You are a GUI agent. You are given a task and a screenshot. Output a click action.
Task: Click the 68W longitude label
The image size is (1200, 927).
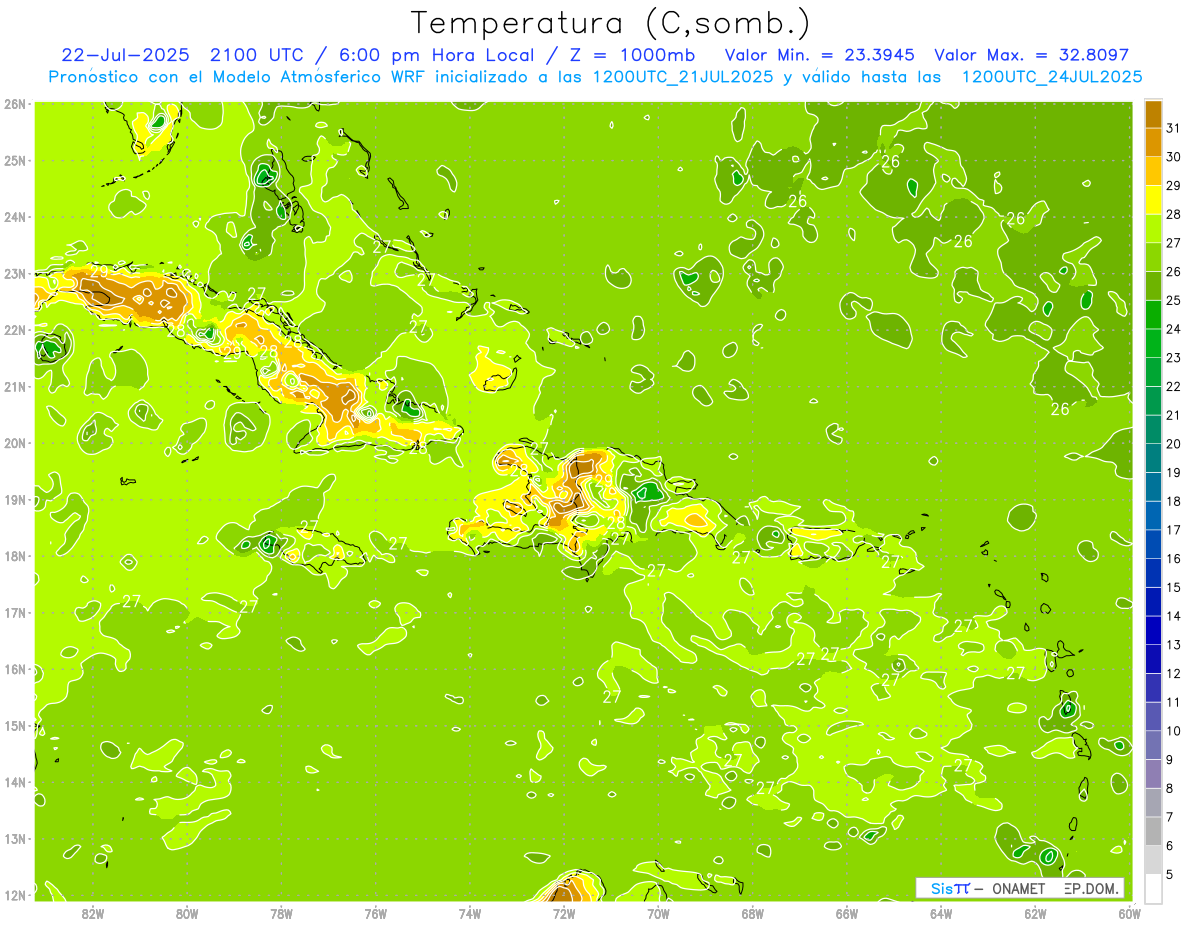752,914
